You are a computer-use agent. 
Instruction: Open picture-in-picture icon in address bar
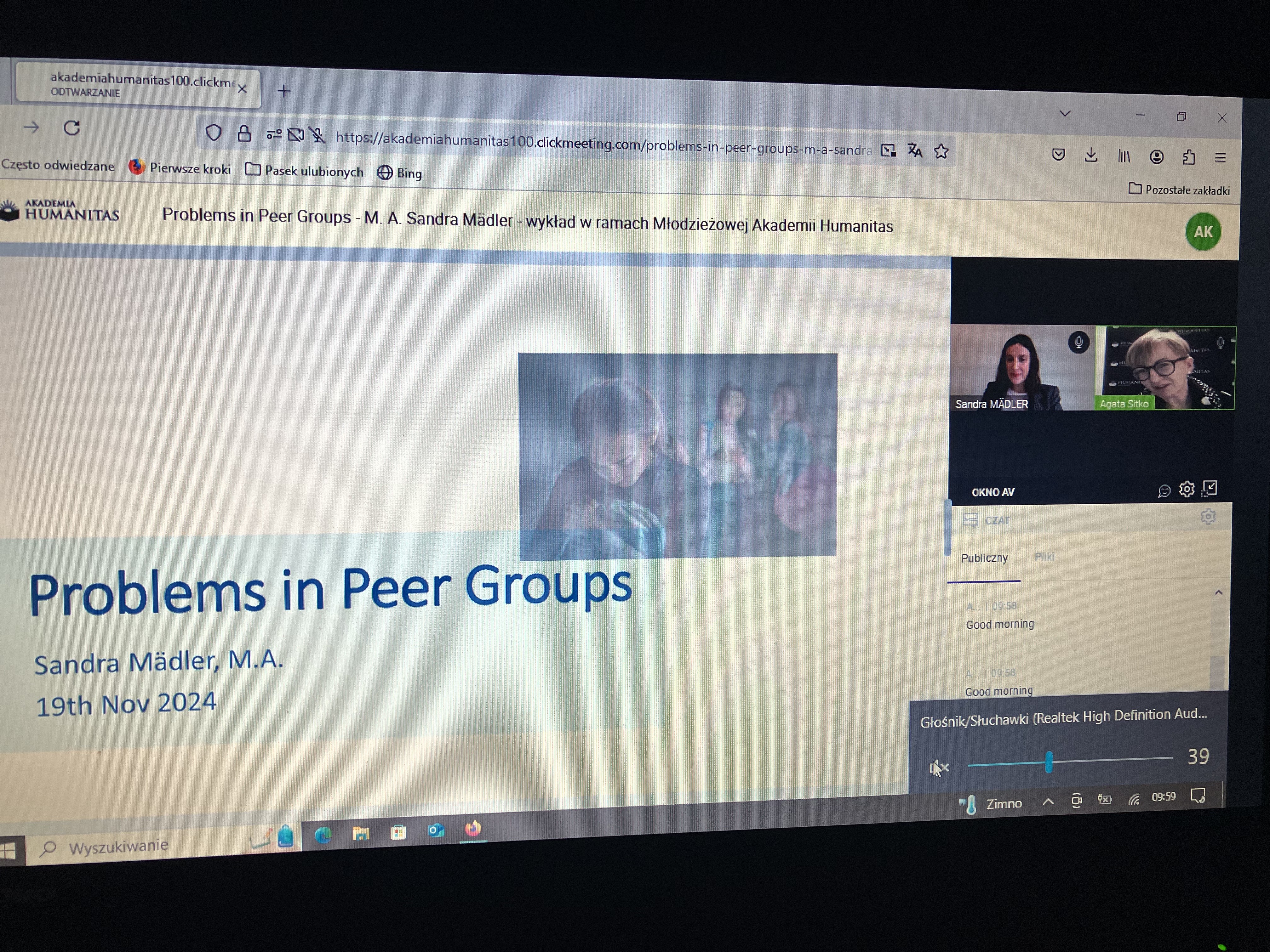pos(888,150)
